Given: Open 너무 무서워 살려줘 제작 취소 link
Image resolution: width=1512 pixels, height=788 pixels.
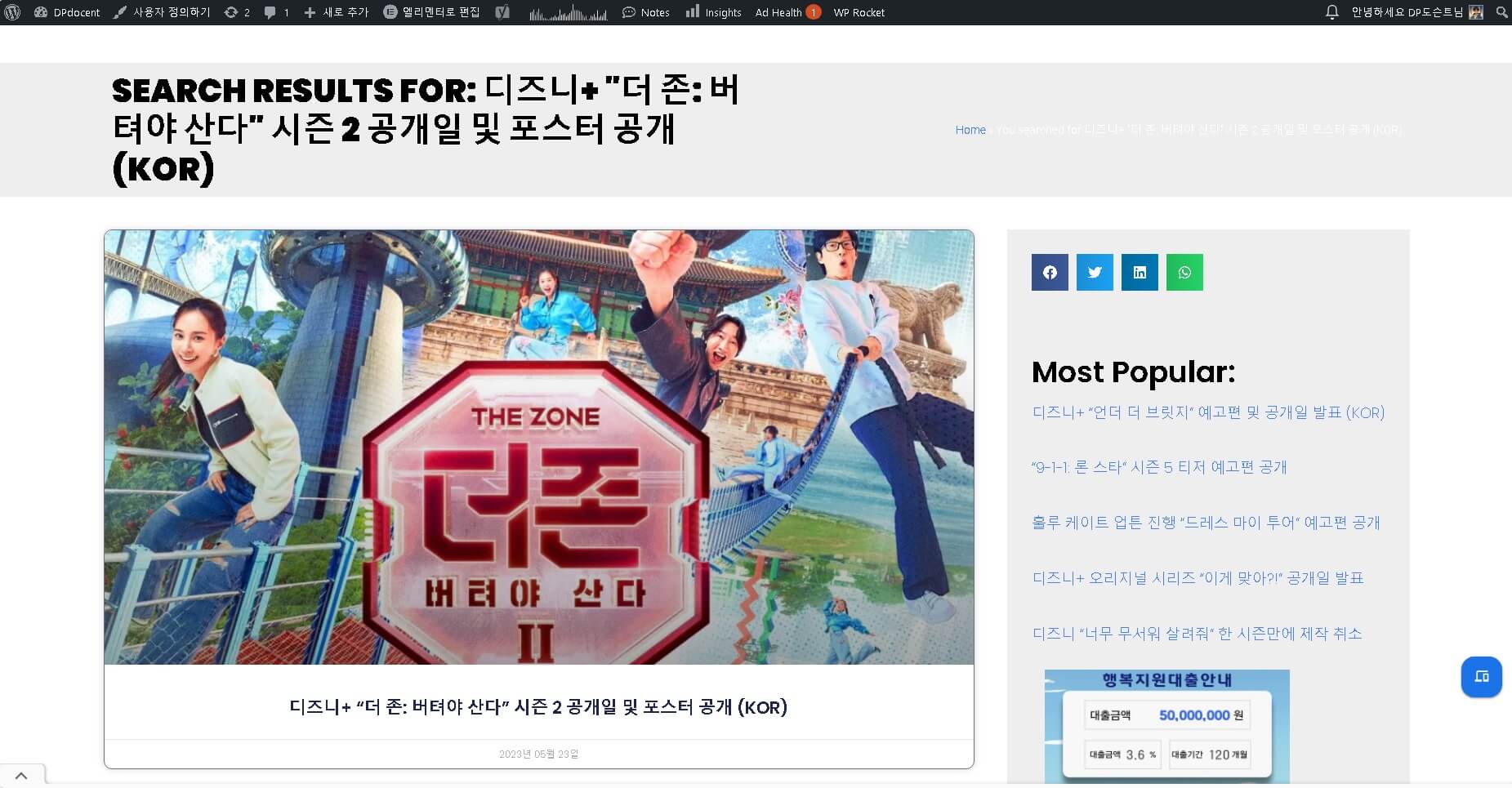Looking at the screenshot, I should coord(1197,634).
